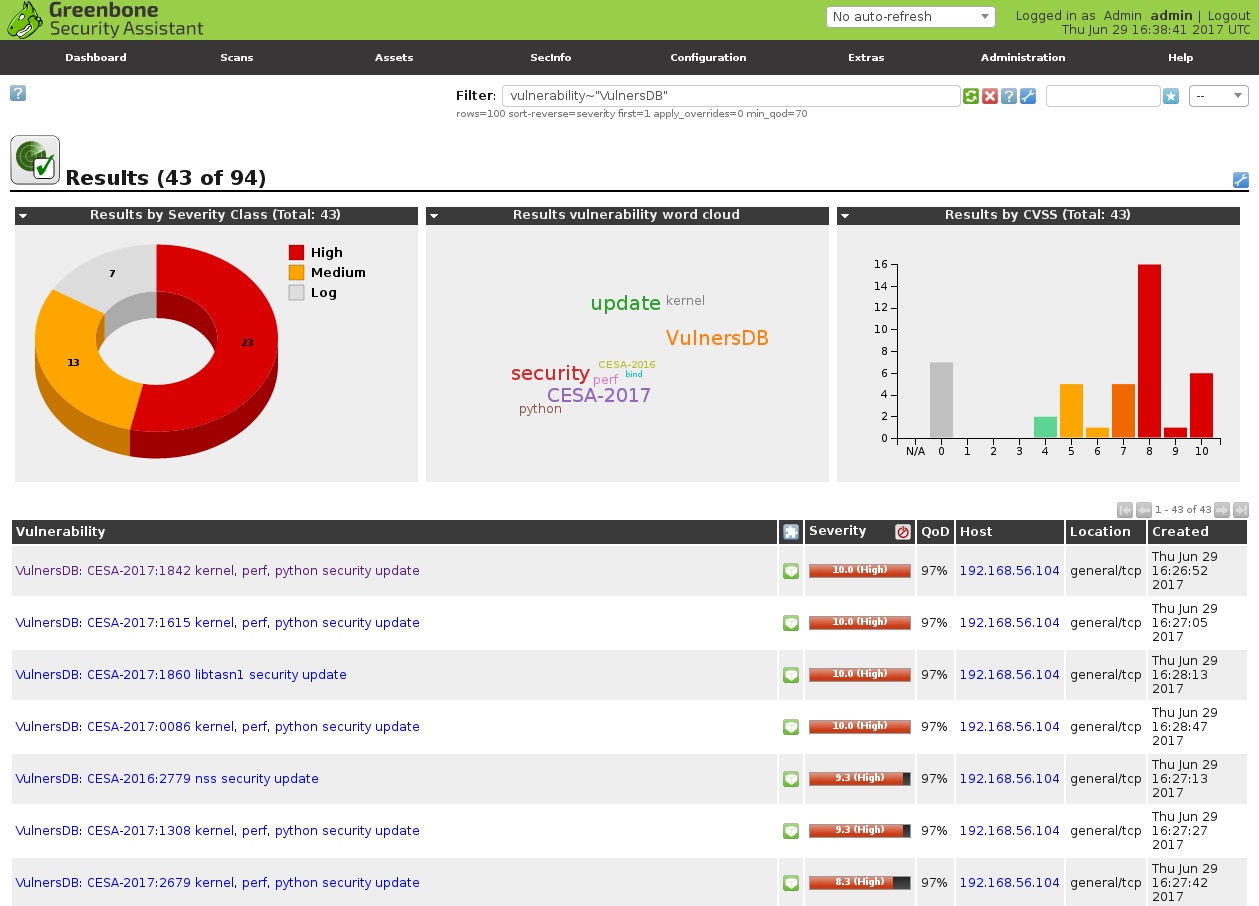Click the green update filter icon
This screenshot has height=906, width=1259.
pyautogui.click(x=971, y=96)
